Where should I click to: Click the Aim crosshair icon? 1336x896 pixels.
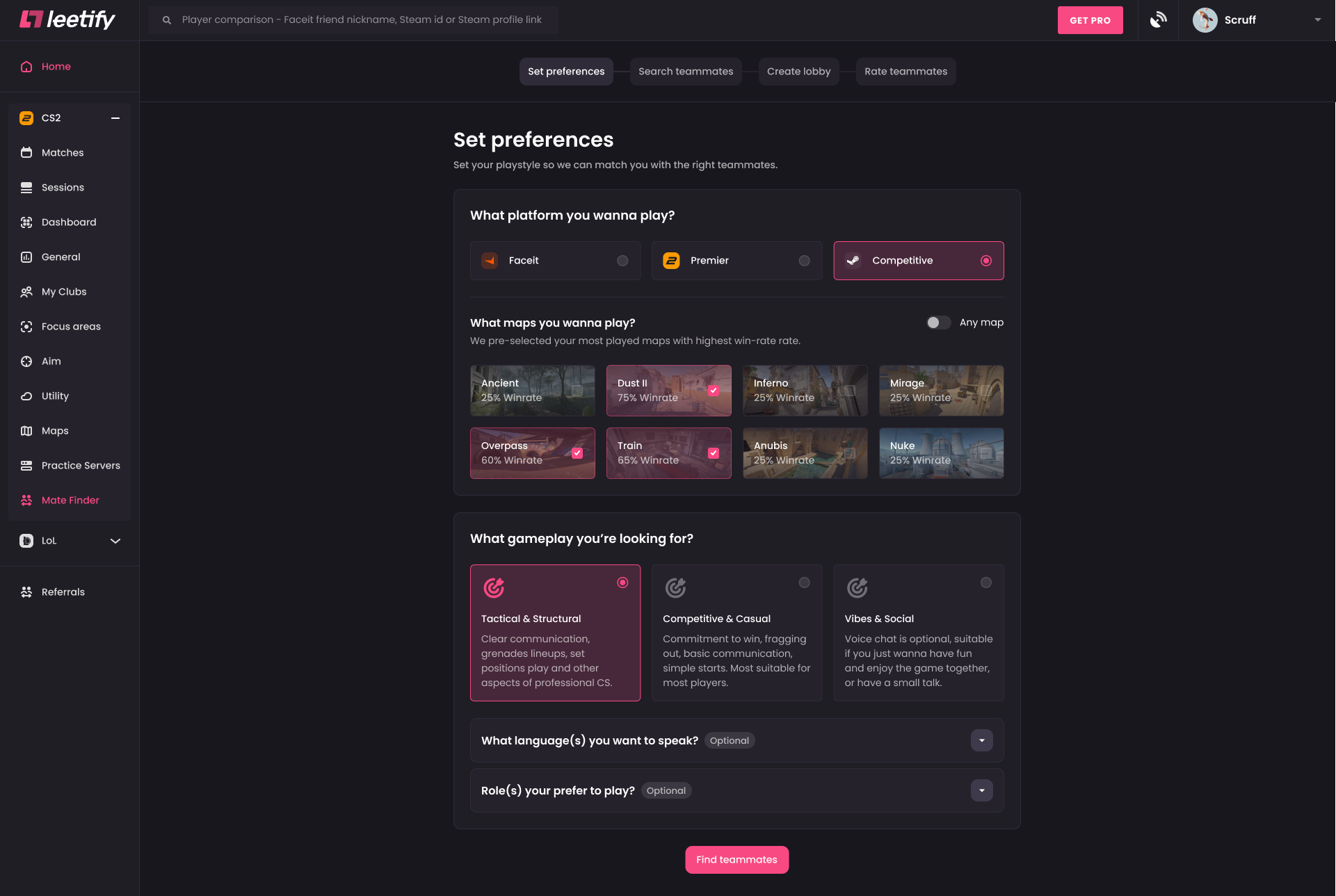point(26,361)
